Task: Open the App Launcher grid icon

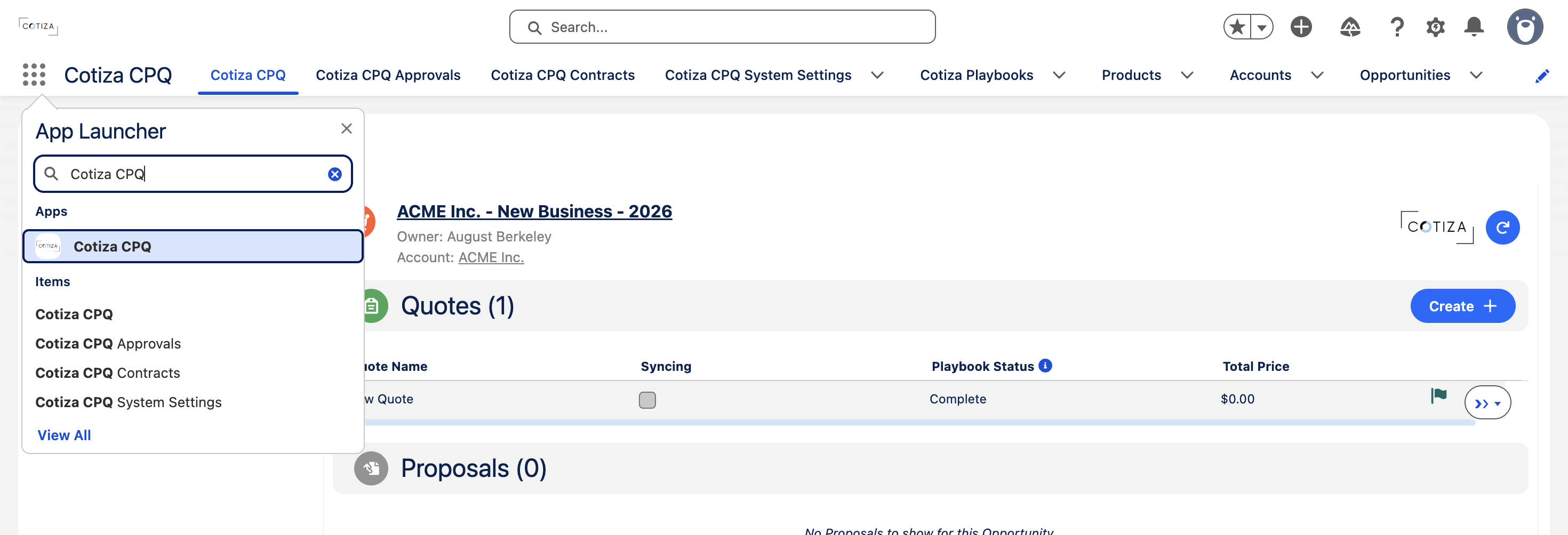Action: (x=34, y=75)
